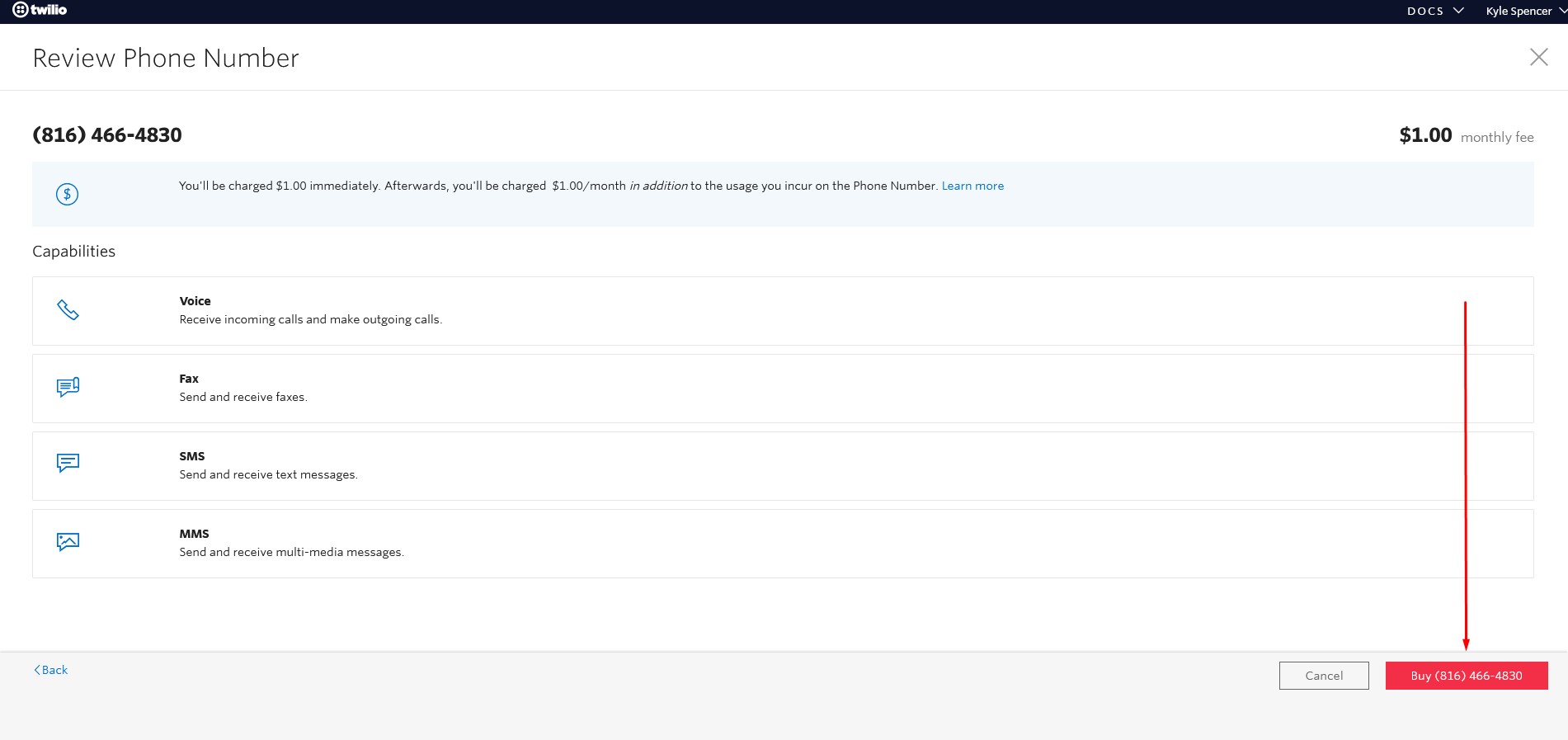
Task: Click the Fax capability icon
Action: pos(68,387)
